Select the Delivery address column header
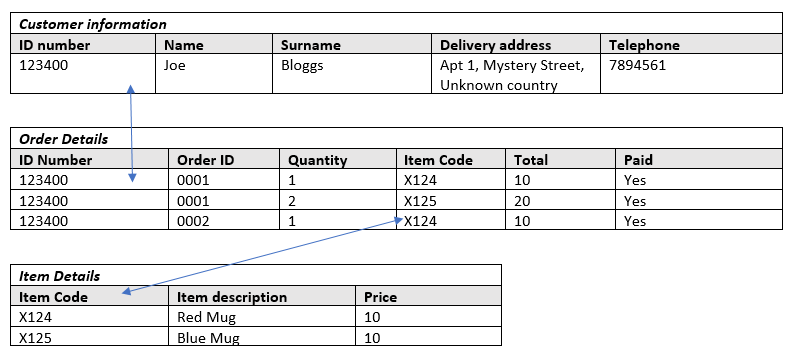 click(x=516, y=44)
